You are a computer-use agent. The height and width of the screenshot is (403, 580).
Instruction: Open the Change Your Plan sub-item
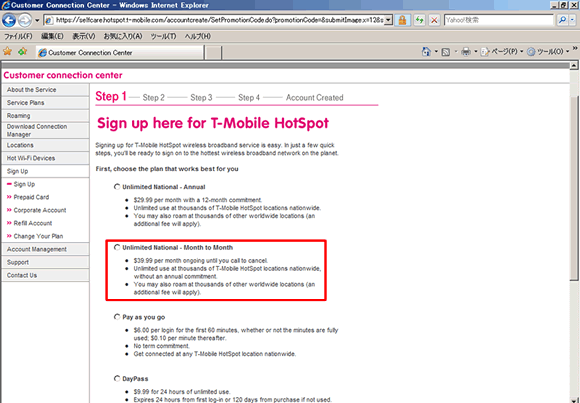coord(38,236)
